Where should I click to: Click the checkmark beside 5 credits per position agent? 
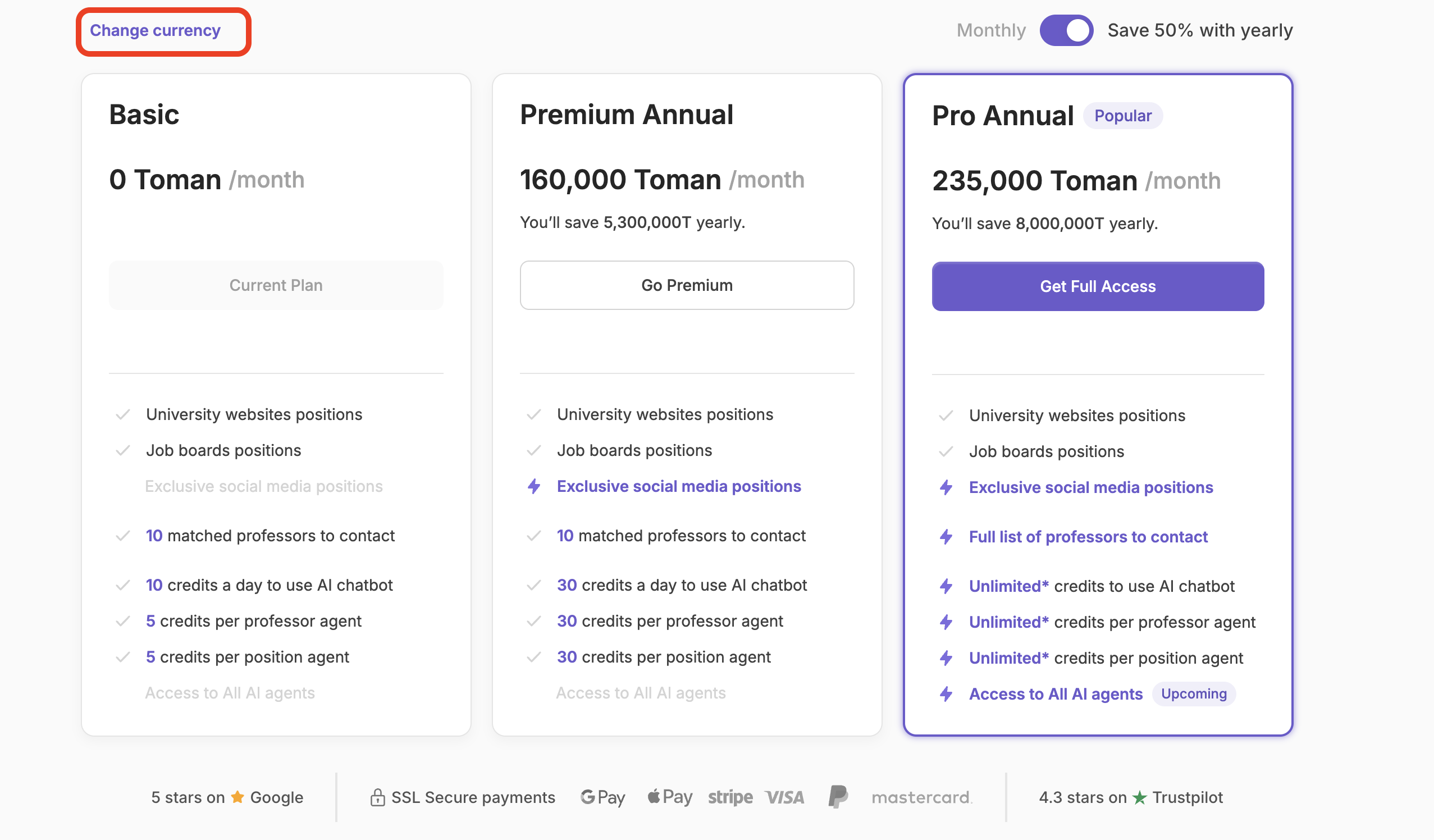point(123,657)
